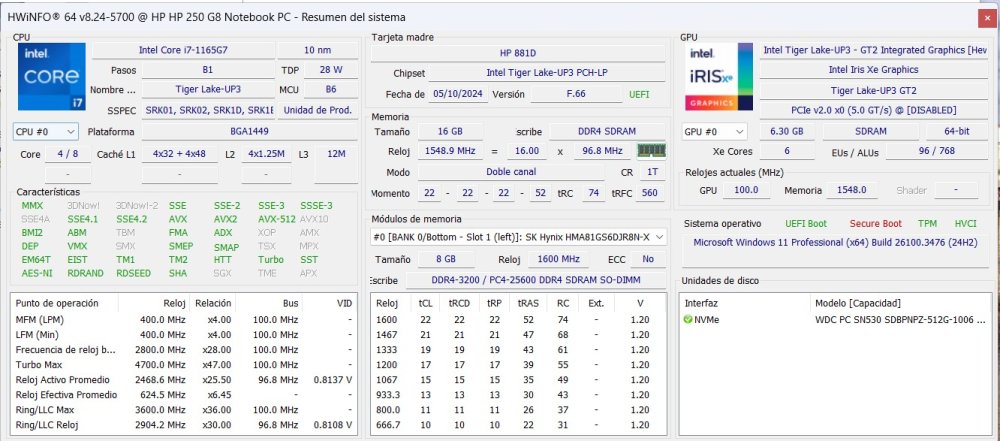Click the green NVMe status checkmark icon
Image resolution: width=1000 pixels, height=441 pixels.
(688, 320)
